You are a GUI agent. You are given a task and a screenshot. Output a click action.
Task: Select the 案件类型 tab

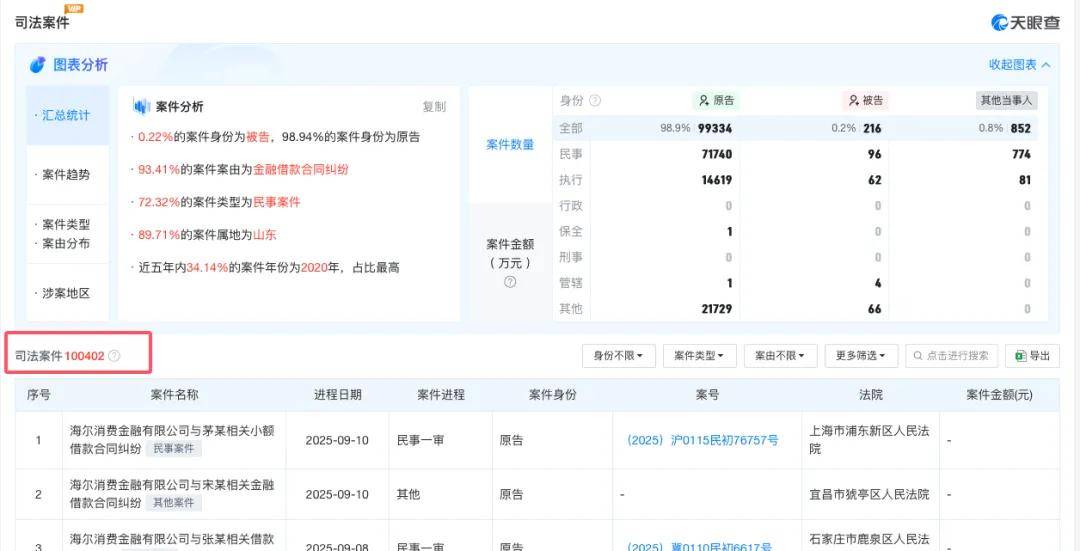point(66,225)
